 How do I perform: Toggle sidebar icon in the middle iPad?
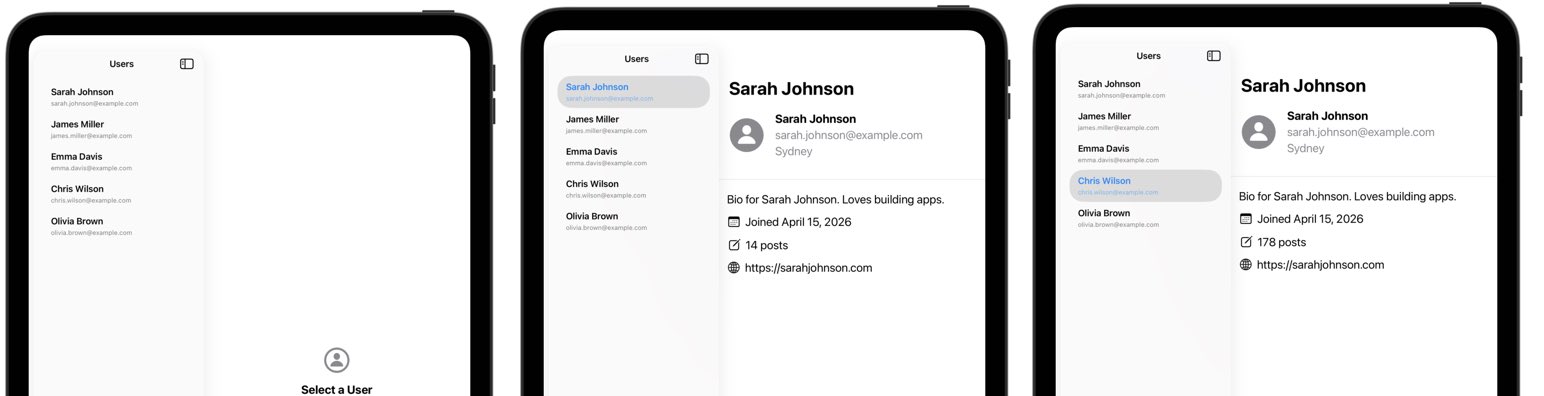pos(702,59)
